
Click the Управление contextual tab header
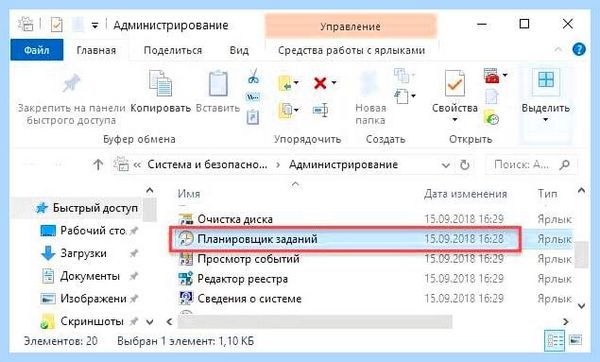[351, 26]
